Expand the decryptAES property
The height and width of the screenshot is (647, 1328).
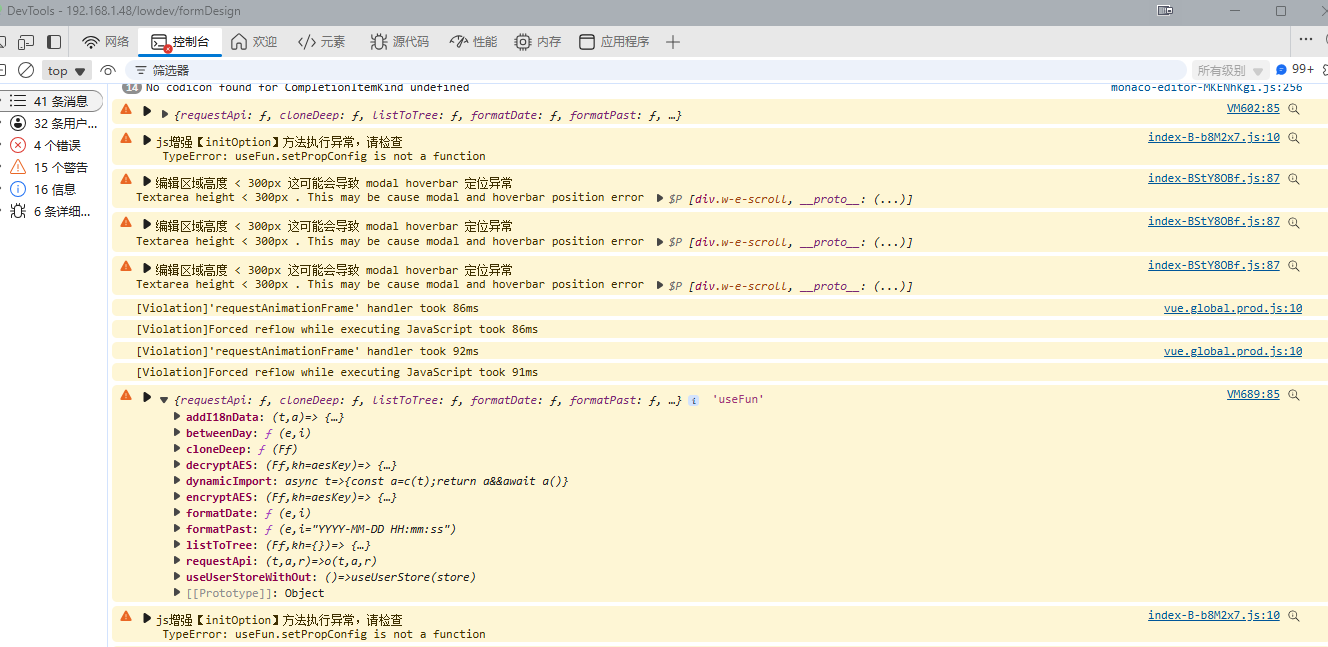pyautogui.click(x=179, y=465)
